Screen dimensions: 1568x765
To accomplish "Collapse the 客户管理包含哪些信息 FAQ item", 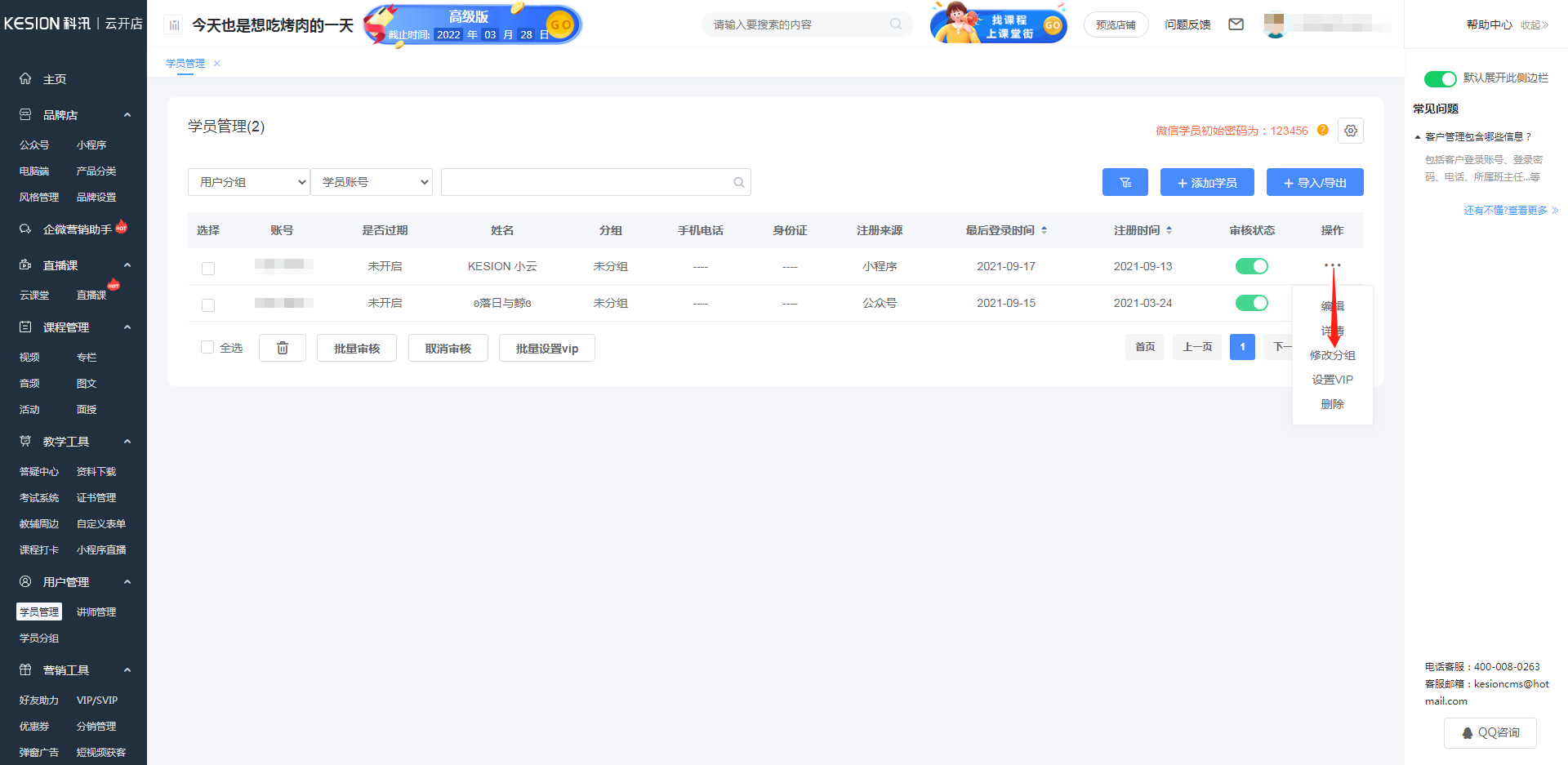I will point(1473,136).
